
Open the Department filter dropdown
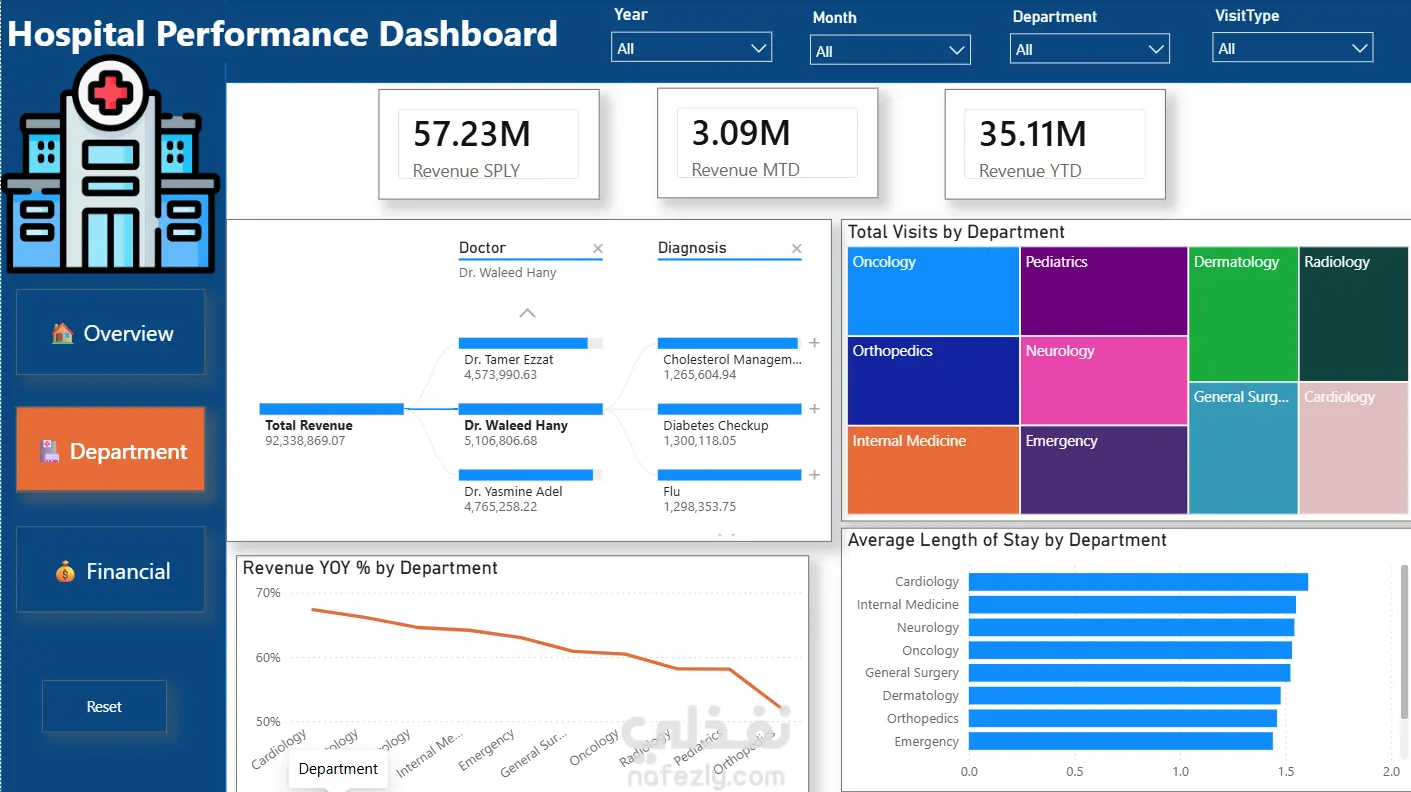click(1090, 49)
